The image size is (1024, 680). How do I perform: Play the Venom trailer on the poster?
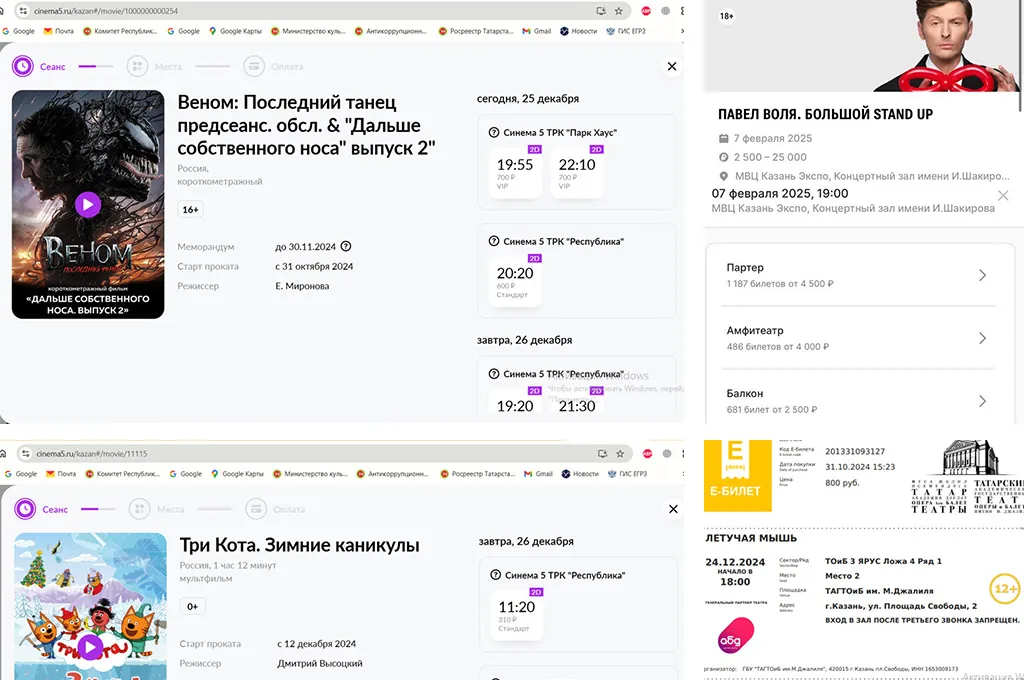[88, 204]
